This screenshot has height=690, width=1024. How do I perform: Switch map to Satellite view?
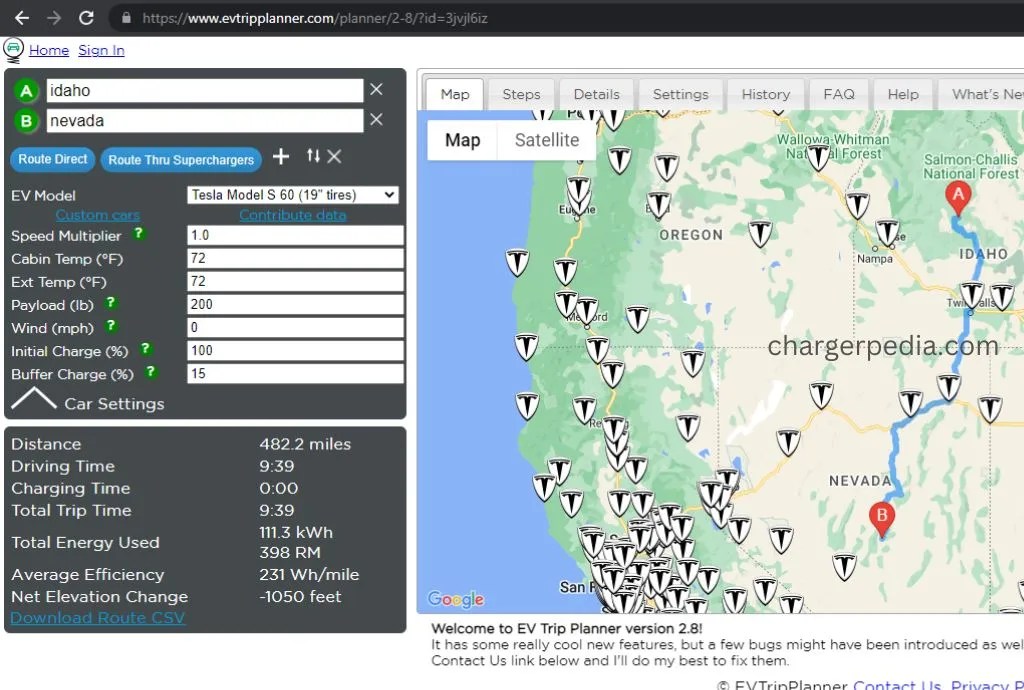545,140
